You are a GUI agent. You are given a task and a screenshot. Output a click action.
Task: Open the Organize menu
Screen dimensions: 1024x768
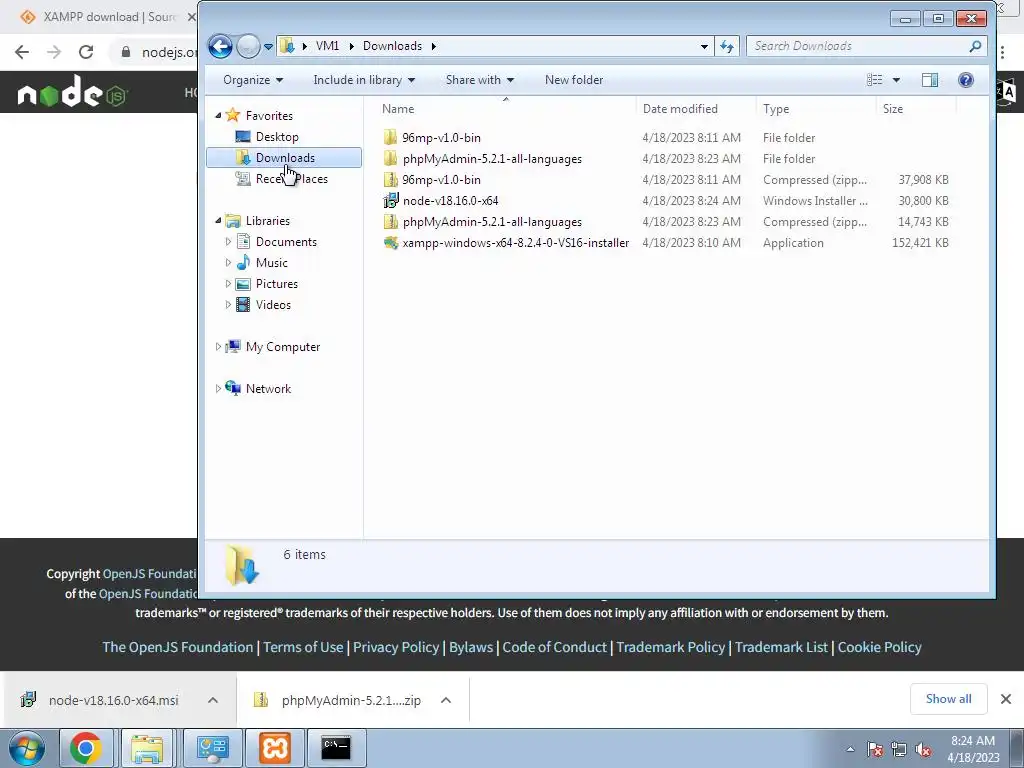pyautogui.click(x=253, y=80)
